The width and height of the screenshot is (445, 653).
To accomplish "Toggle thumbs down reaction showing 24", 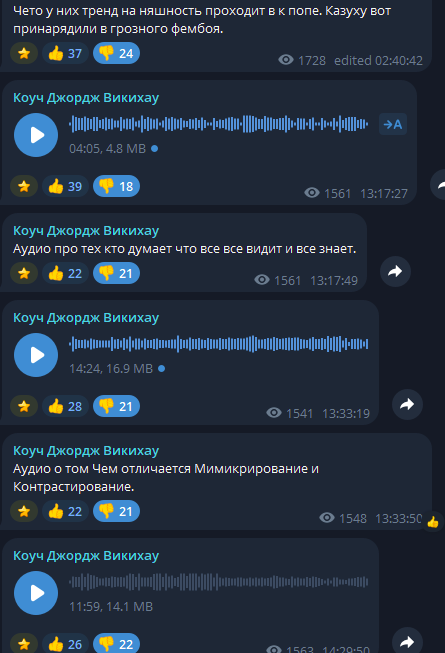I will 116,53.
